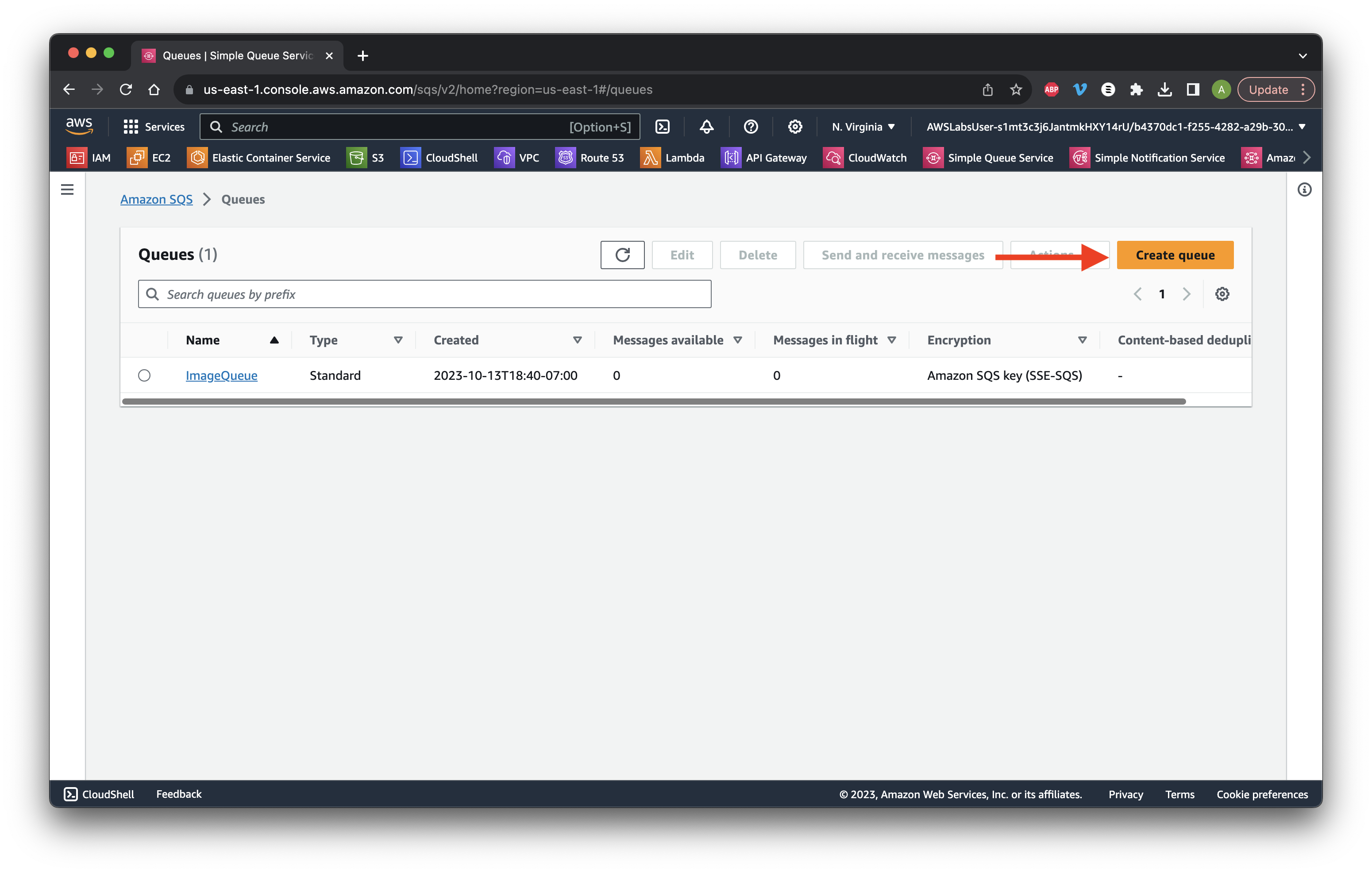1372x873 pixels.
Task: Open the notifications bell
Action: coord(706,127)
